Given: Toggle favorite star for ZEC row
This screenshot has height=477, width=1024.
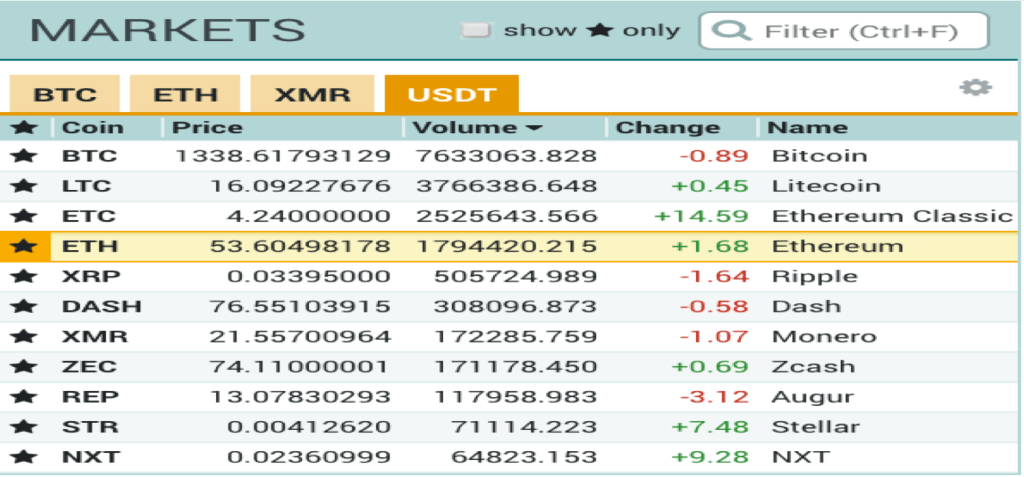Looking at the screenshot, I should coord(24,366).
